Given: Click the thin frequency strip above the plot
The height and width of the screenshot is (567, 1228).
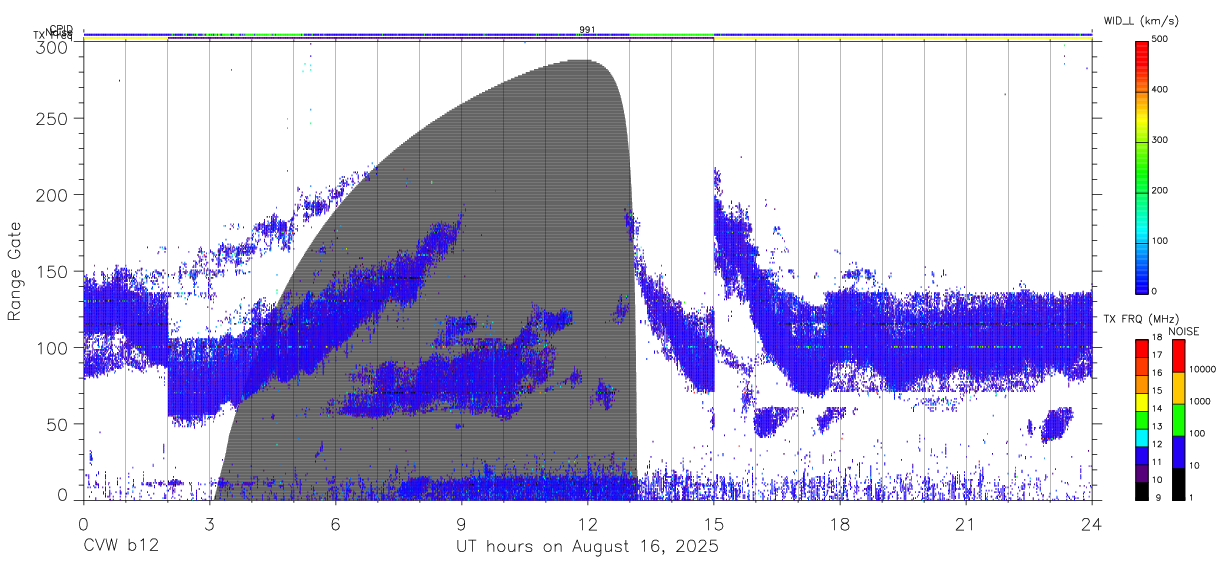Looking at the screenshot, I should click(588, 38).
